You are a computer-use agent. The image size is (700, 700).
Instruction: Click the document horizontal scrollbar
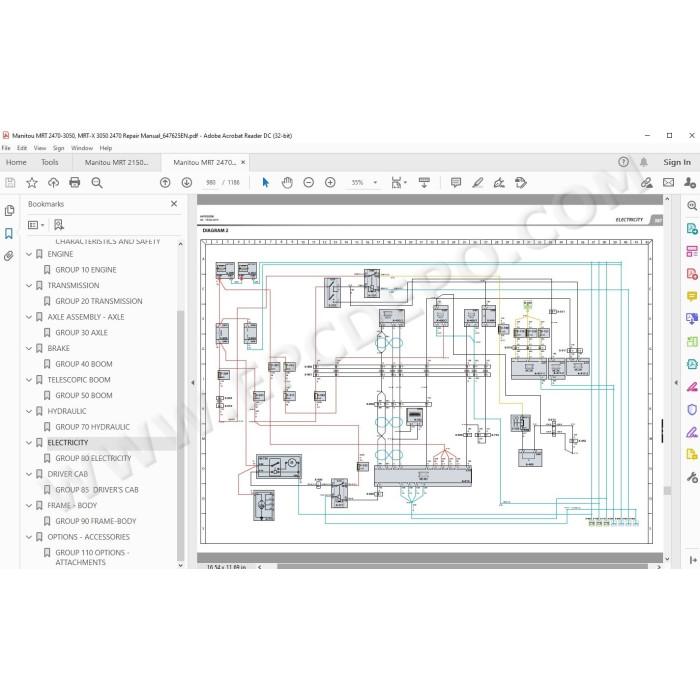tap(462, 566)
